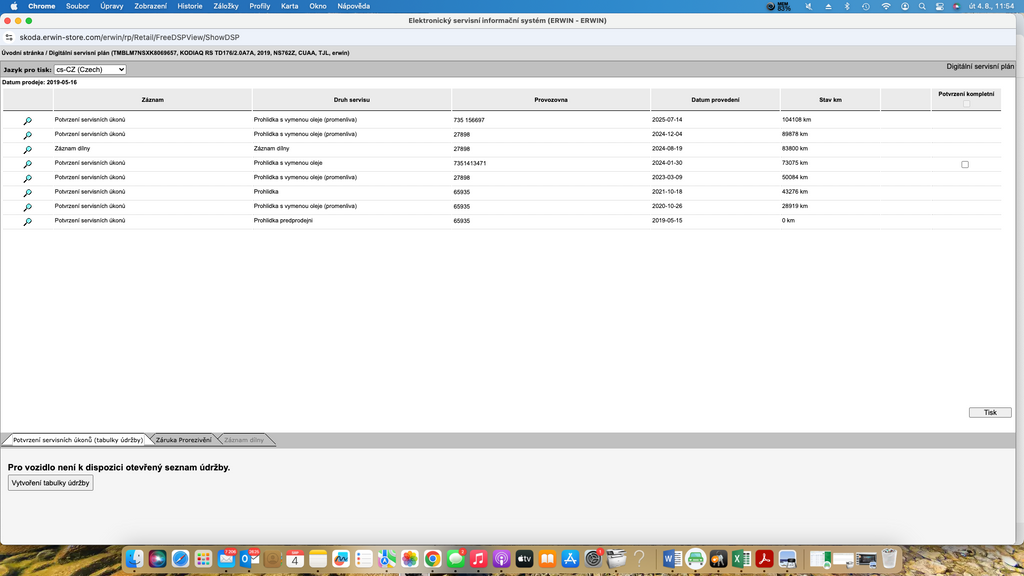This screenshot has width=1024, height=576.
Task: Open the Záznam dílny entry magnifier
Action: tap(27, 150)
